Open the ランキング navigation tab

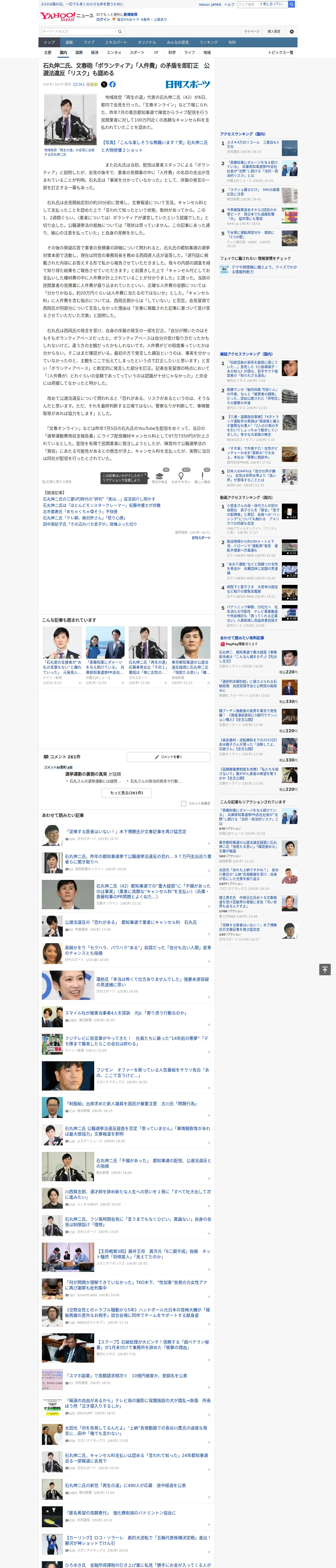point(209,43)
